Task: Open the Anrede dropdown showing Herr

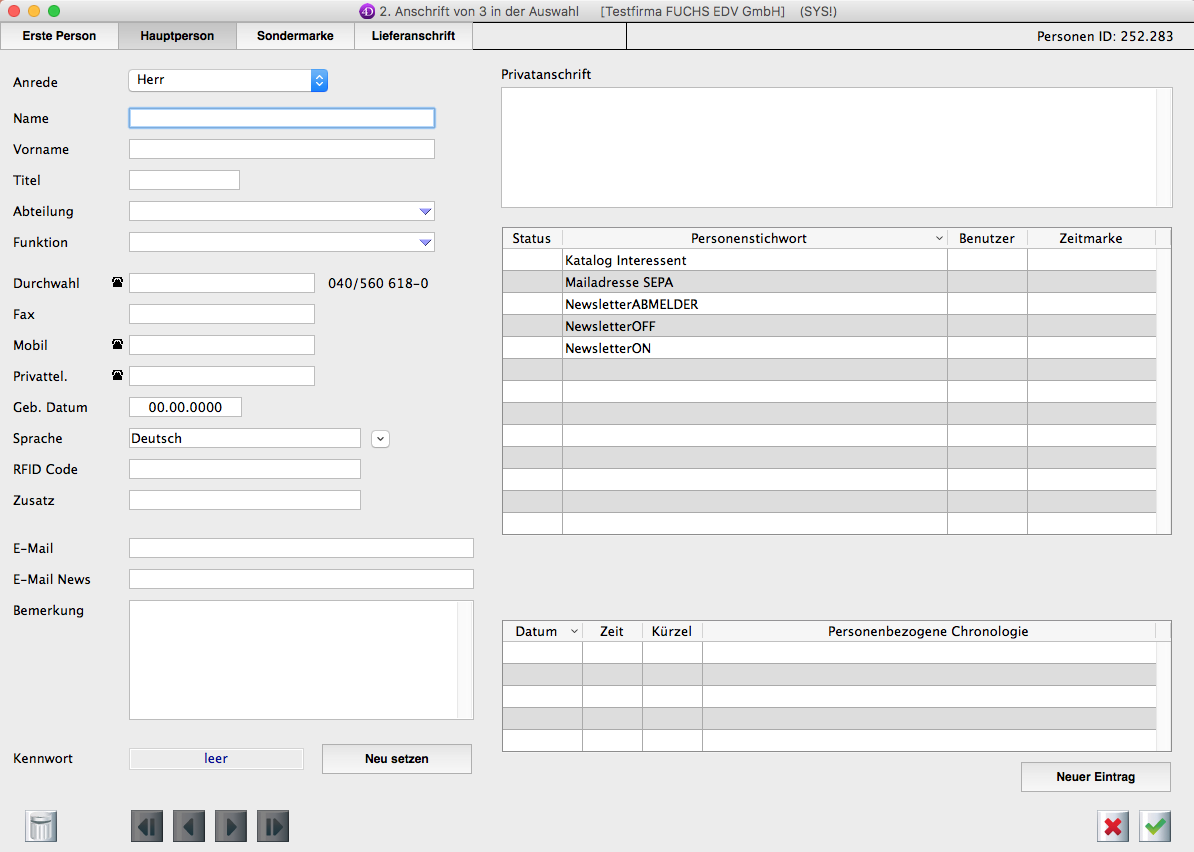Action: [x=228, y=80]
